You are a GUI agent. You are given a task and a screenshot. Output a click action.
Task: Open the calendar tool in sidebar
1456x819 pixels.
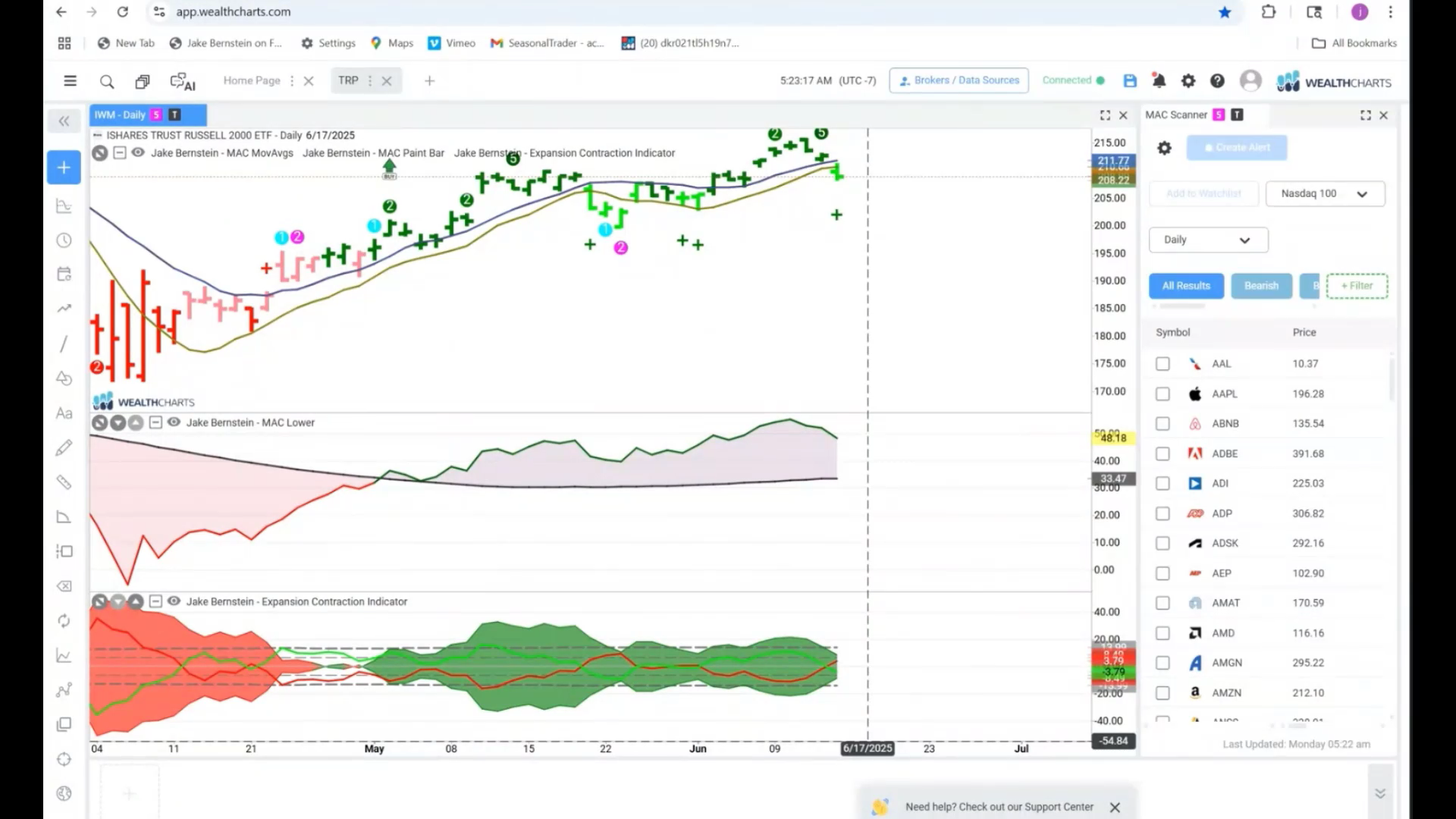pos(64,274)
